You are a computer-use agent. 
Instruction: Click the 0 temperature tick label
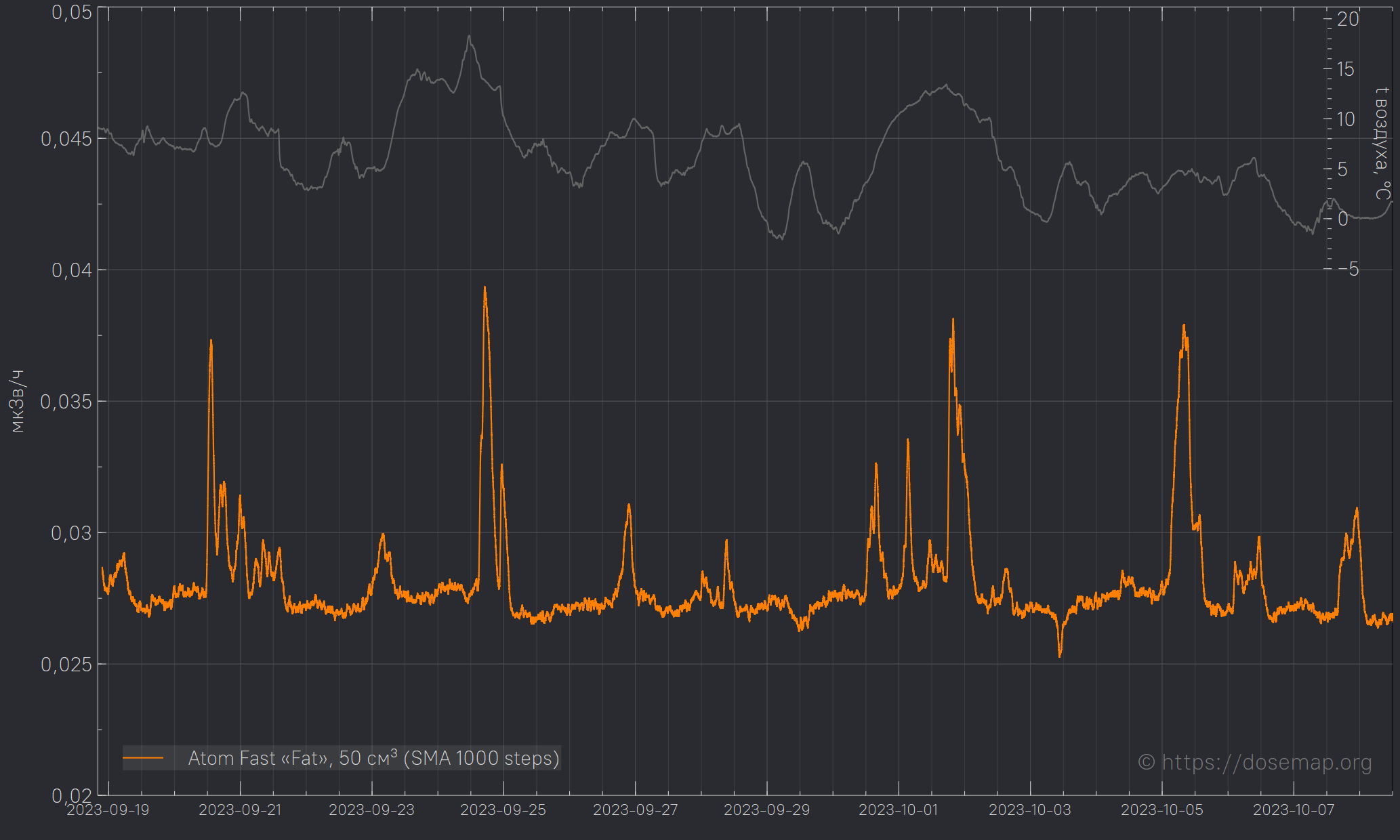point(1342,219)
